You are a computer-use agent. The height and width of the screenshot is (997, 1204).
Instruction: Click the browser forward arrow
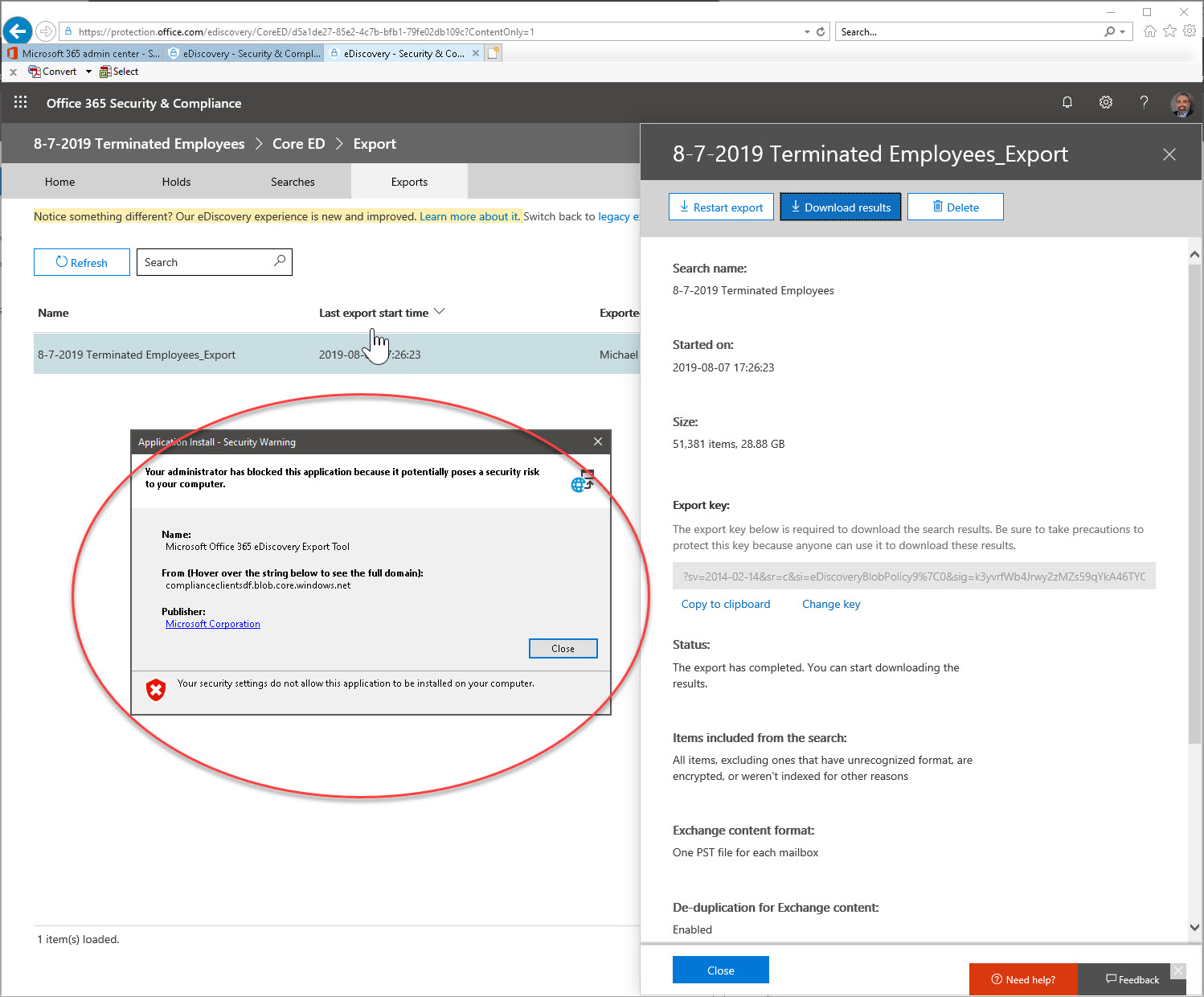click(x=47, y=31)
